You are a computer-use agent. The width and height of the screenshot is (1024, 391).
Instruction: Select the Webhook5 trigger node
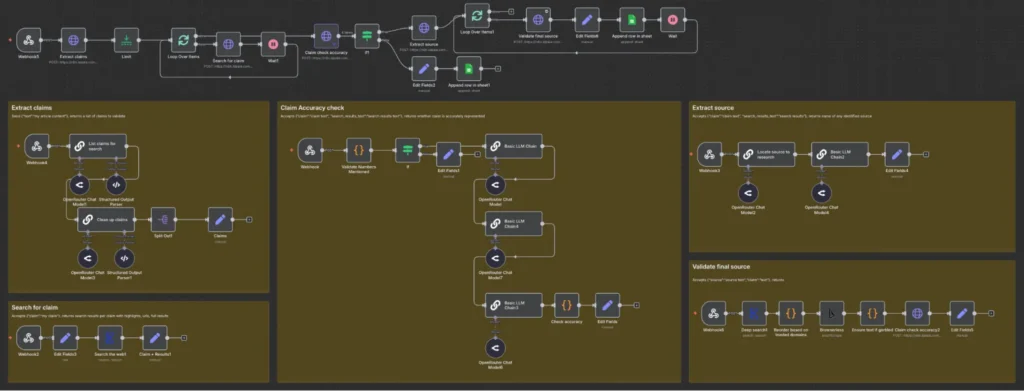click(x=29, y=40)
